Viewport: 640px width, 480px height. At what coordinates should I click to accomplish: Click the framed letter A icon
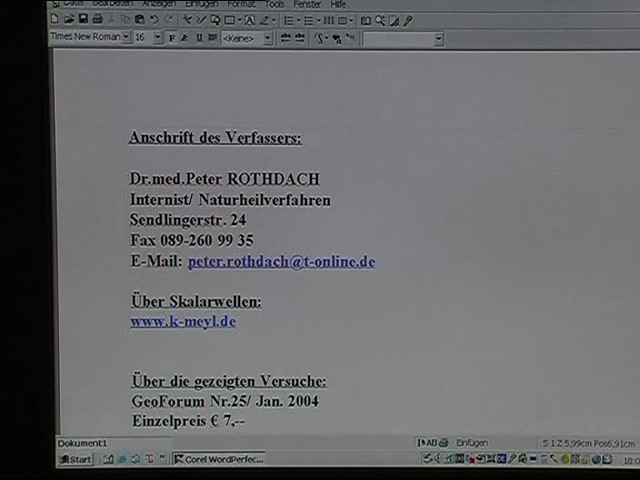pyautogui.click(x=249, y=20)
